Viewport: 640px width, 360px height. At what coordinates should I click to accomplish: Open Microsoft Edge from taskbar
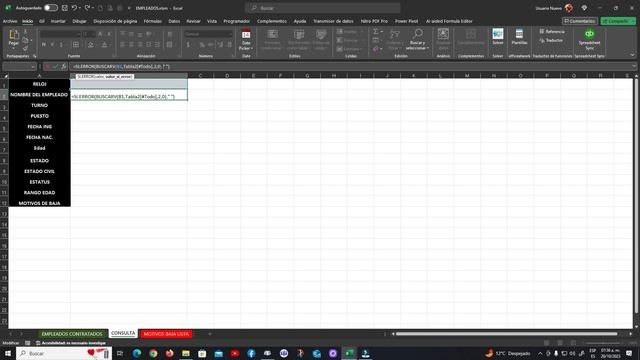tap(137, 353)
